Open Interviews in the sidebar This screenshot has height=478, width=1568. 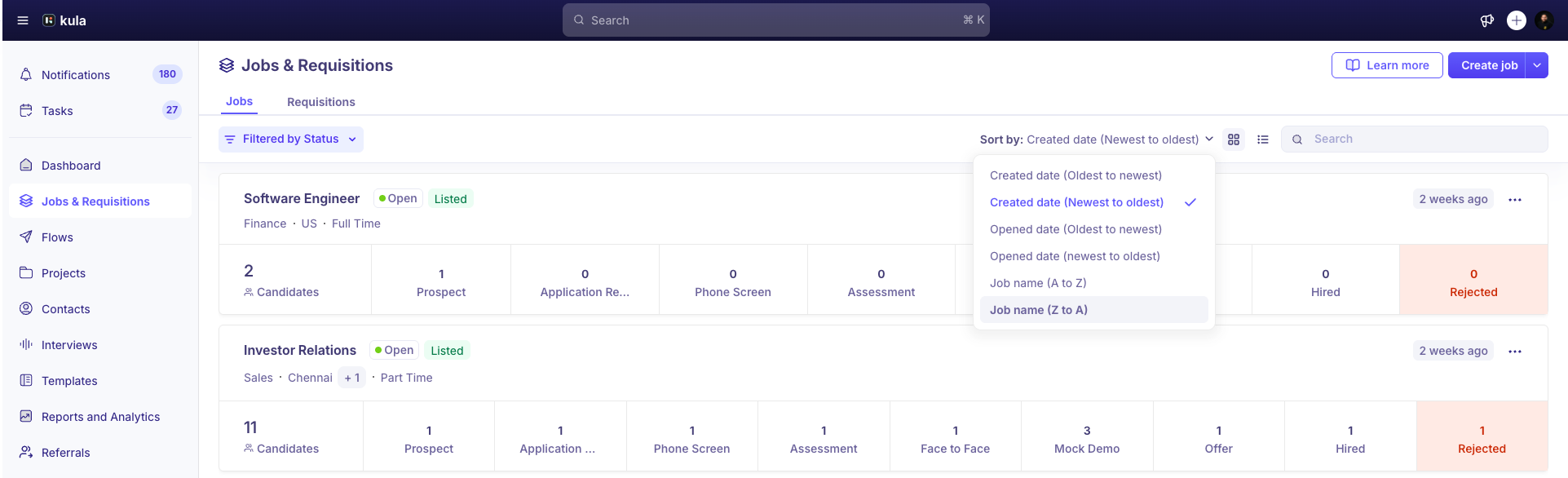tap(69, 345)
